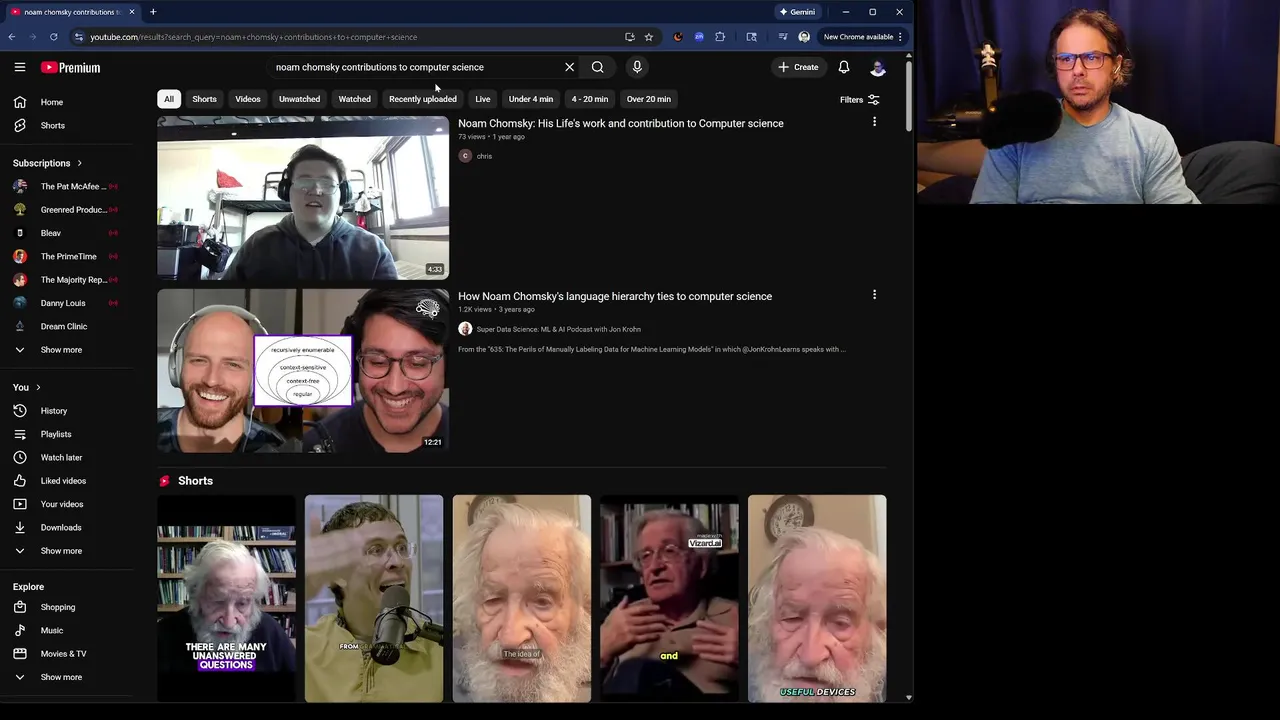The image size is (1280, 720).
Task: Clear the search query with the X
Action: click(570, 67)
